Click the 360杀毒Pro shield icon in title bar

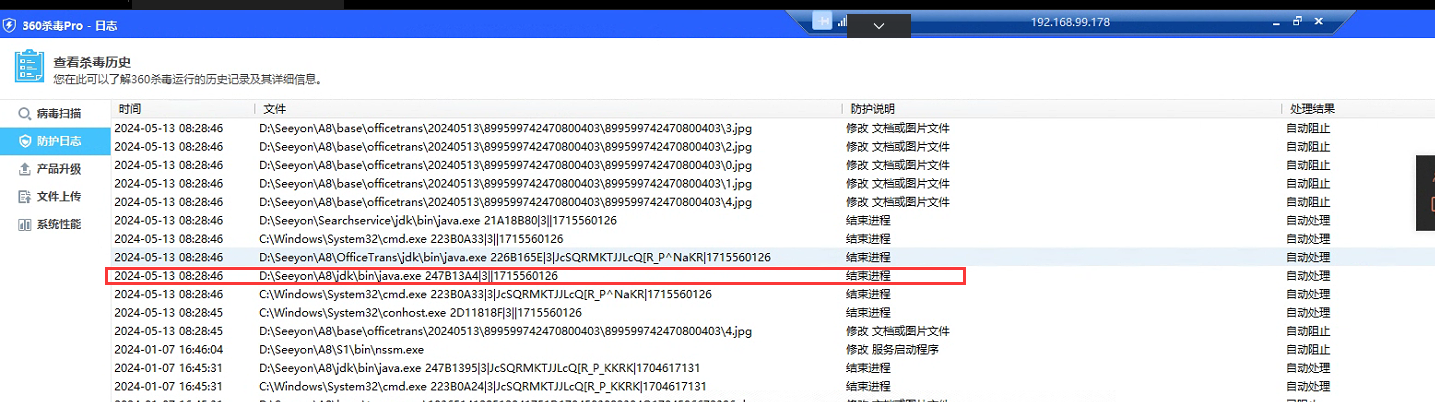[10, 23]
